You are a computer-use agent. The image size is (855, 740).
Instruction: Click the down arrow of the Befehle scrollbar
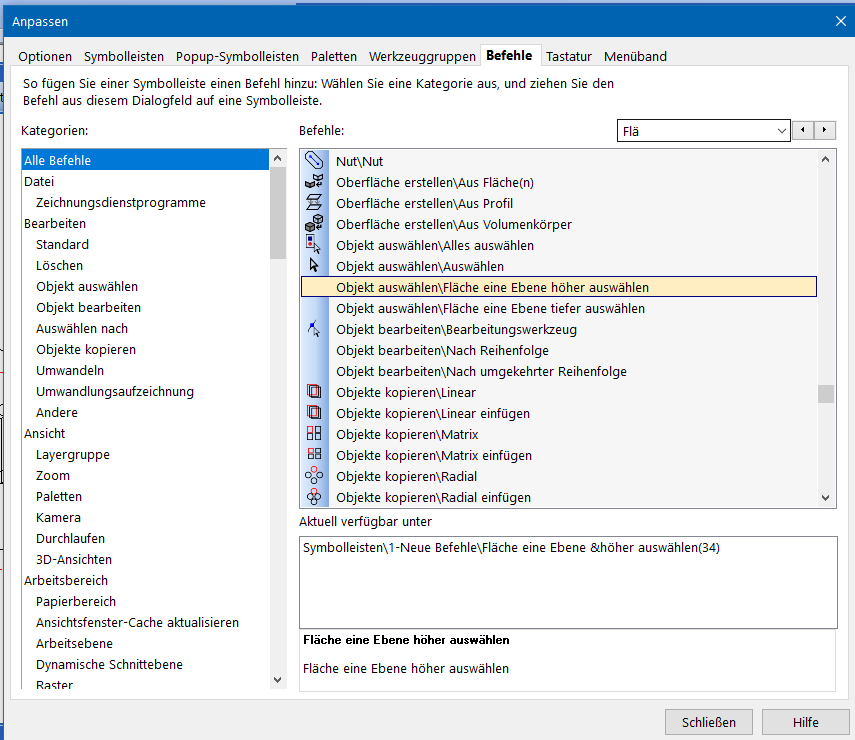pos(826,497)
